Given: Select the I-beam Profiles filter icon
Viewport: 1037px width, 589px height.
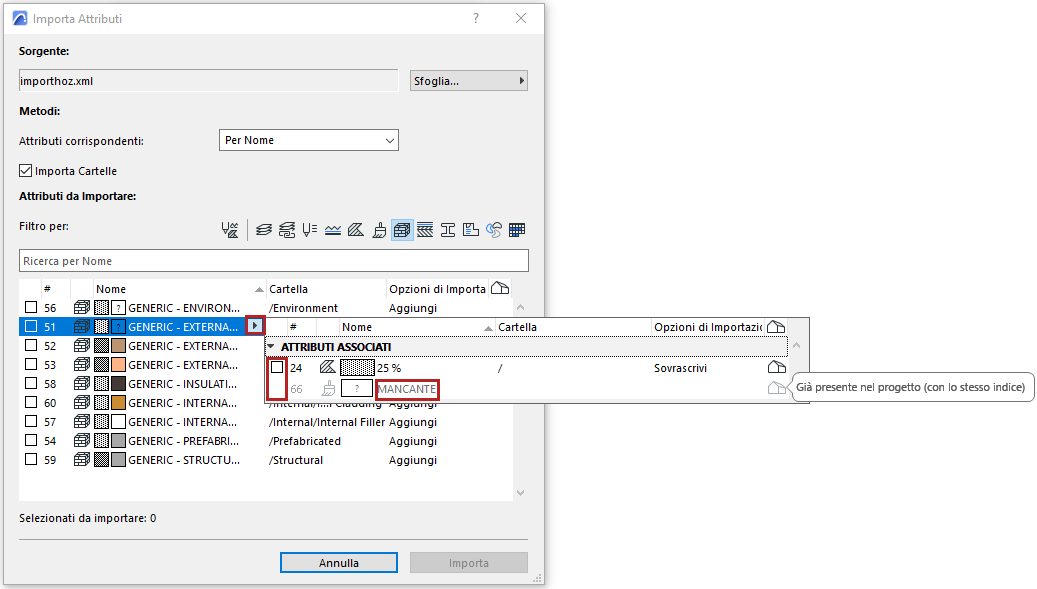Looking at the screenshot, I should pyautogui.click(x=448, y=229).
